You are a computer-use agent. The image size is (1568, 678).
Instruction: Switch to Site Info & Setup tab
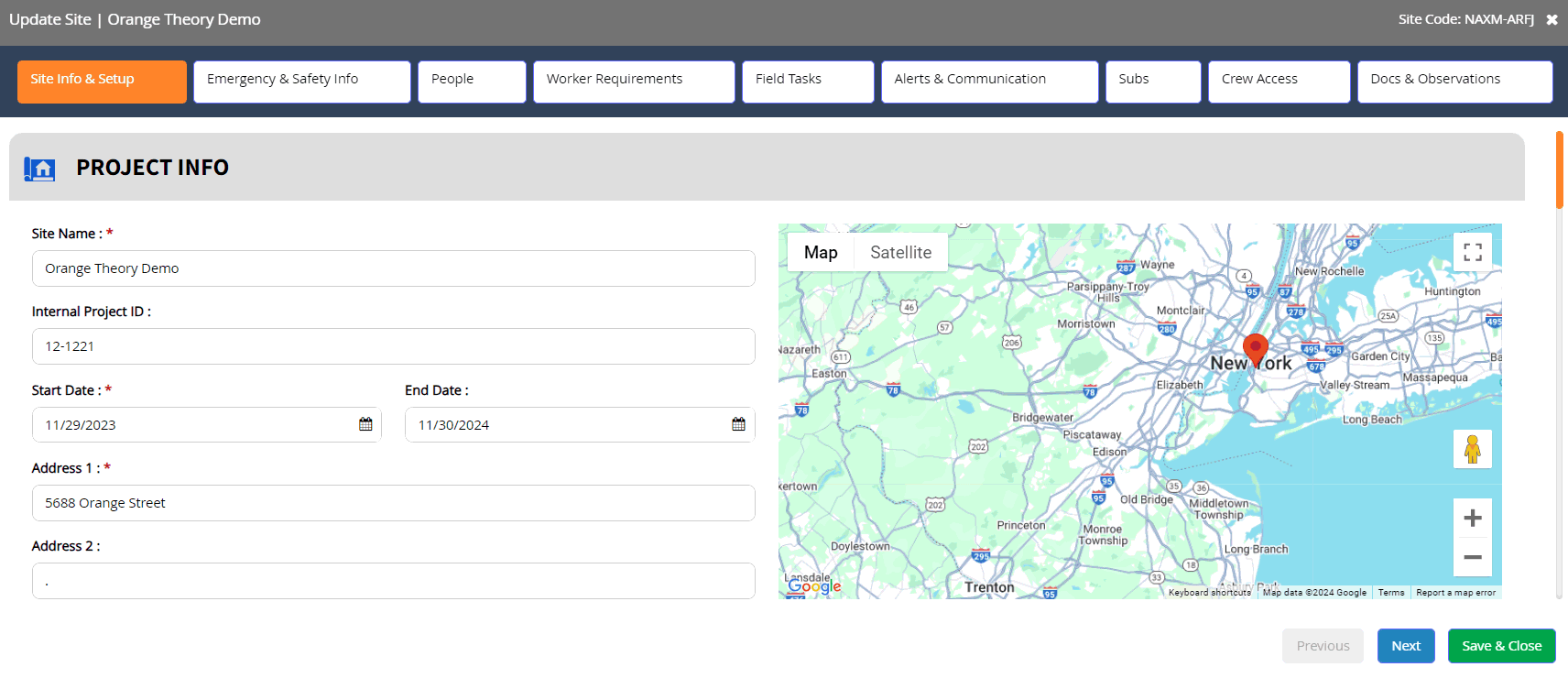tap(102, 82)
